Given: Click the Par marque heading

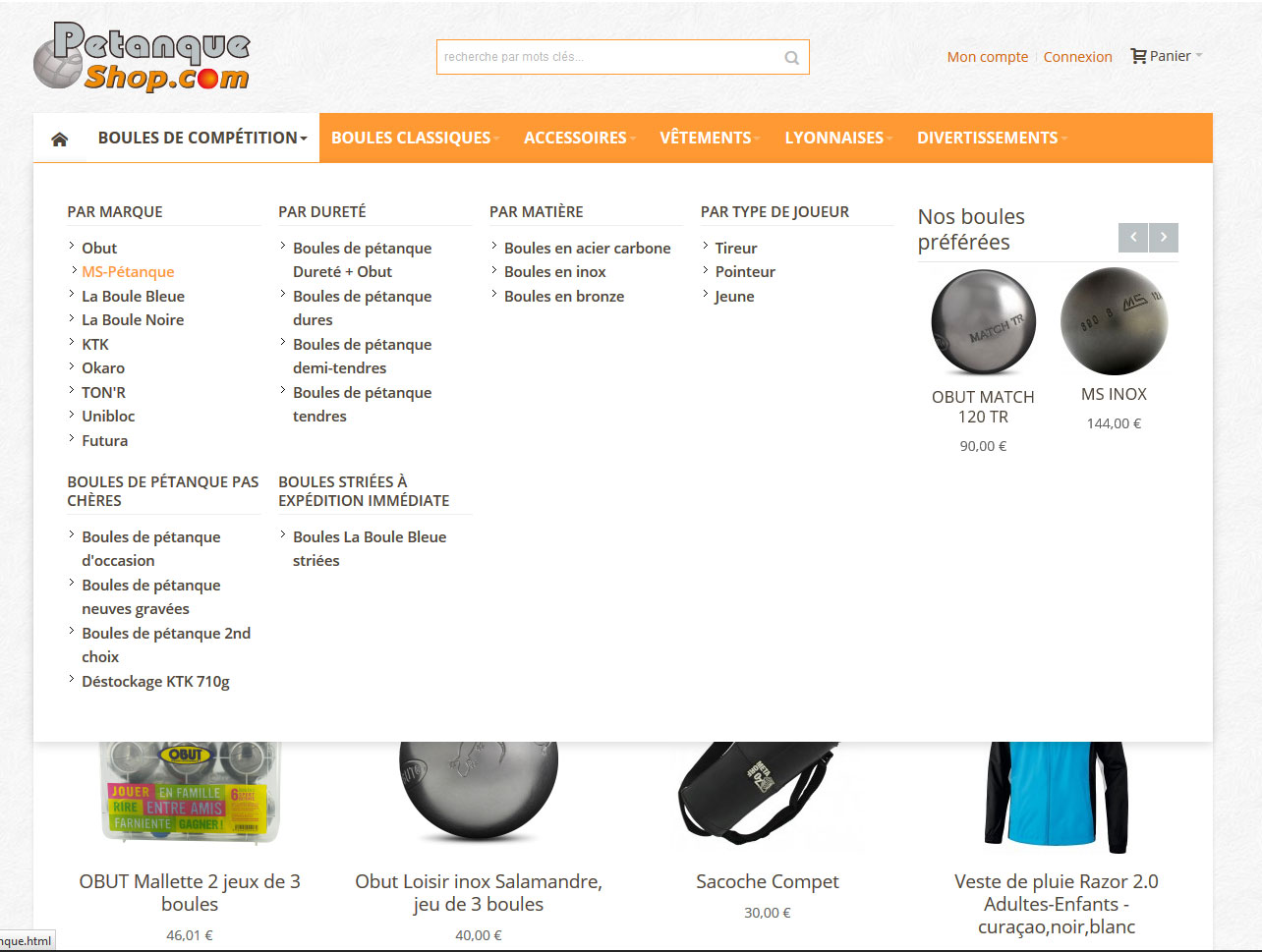Looking at the screenshot, I should (x=115, y=211).
